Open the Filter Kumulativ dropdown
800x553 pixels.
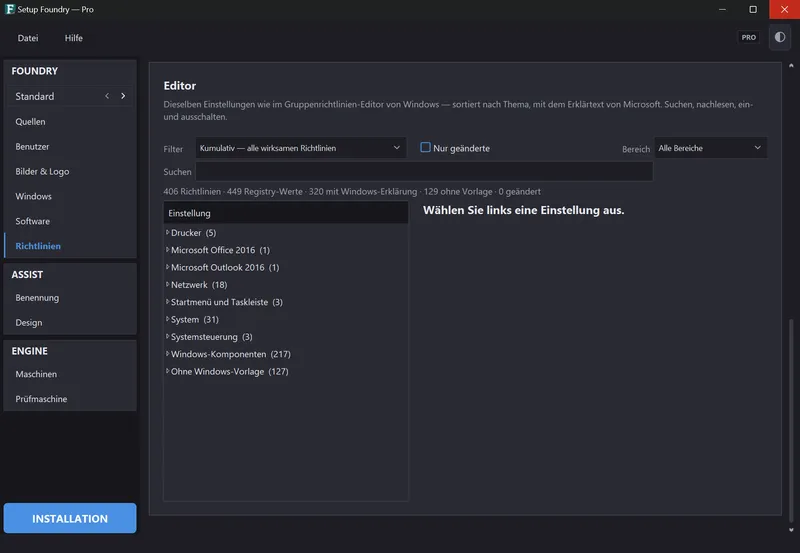(301, 148)
